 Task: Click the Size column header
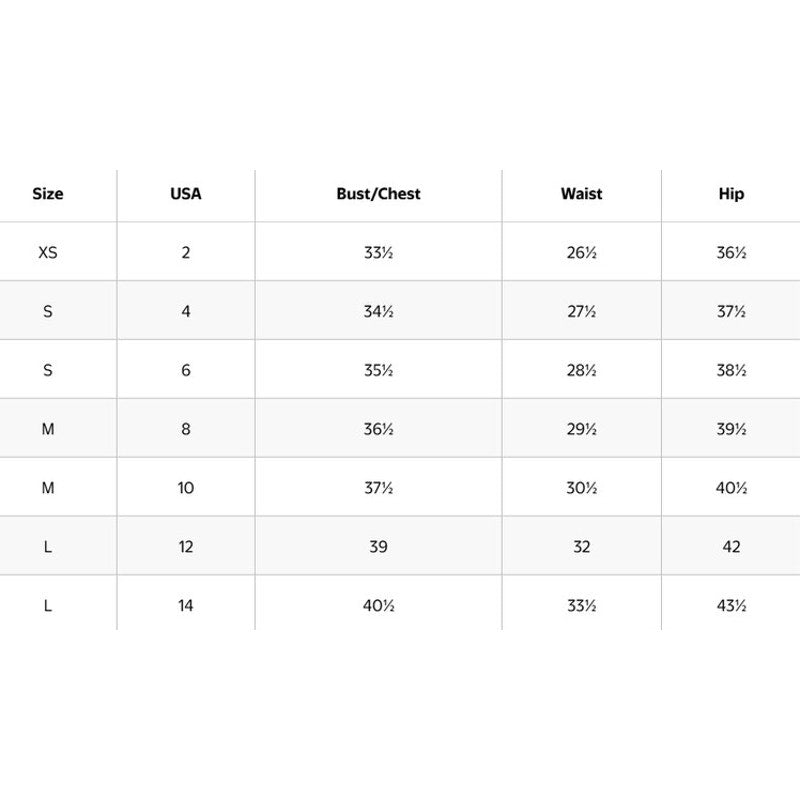[x=47, y=194]
